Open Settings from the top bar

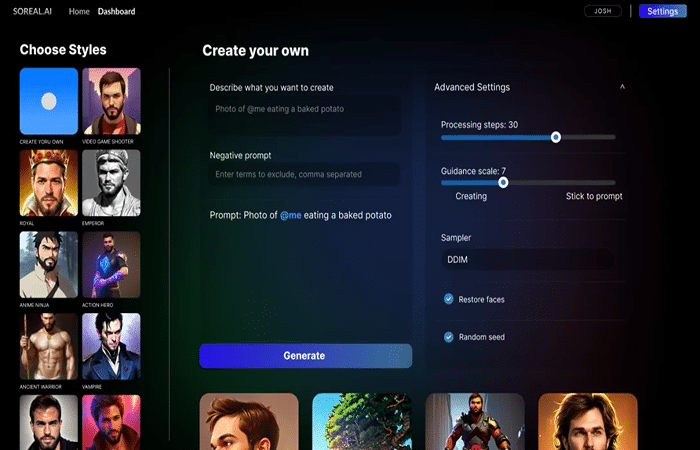[x=662, y=11]
